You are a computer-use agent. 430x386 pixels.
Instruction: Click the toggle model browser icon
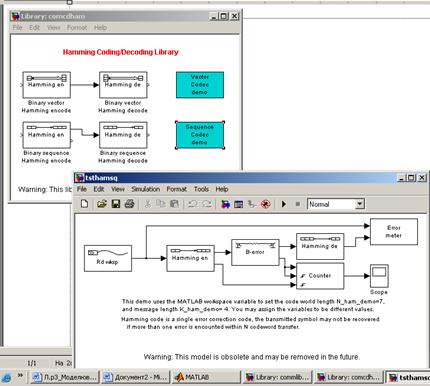point(252,204)
